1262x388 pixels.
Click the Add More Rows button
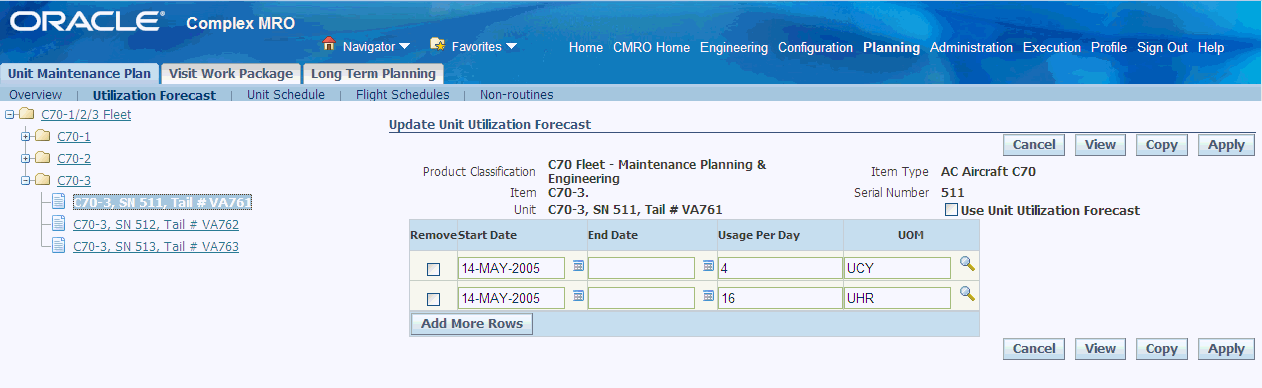click(x=472, y=324)
